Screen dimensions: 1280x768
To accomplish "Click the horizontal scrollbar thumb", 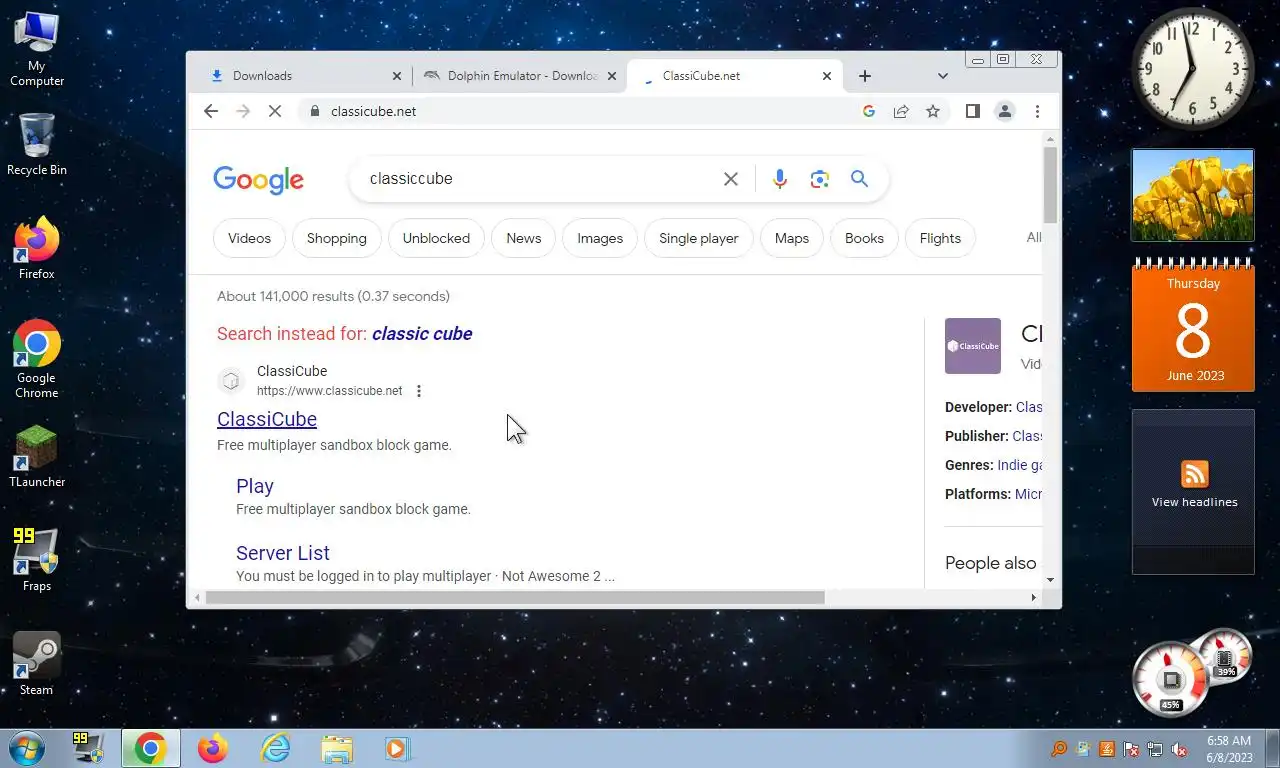I will tap(515, 597).
